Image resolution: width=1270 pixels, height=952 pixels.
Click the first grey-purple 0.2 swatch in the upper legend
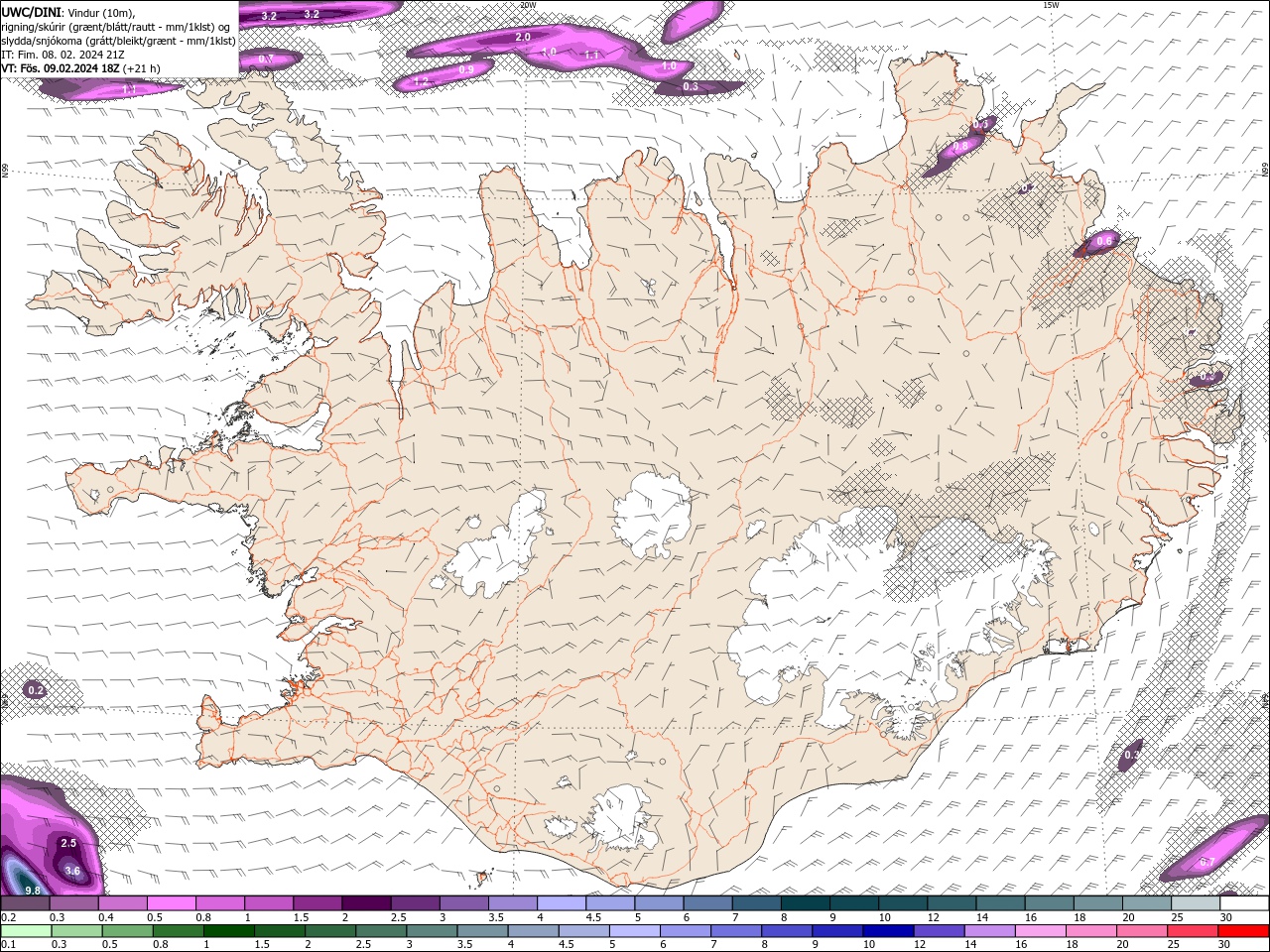pos(25,903)
